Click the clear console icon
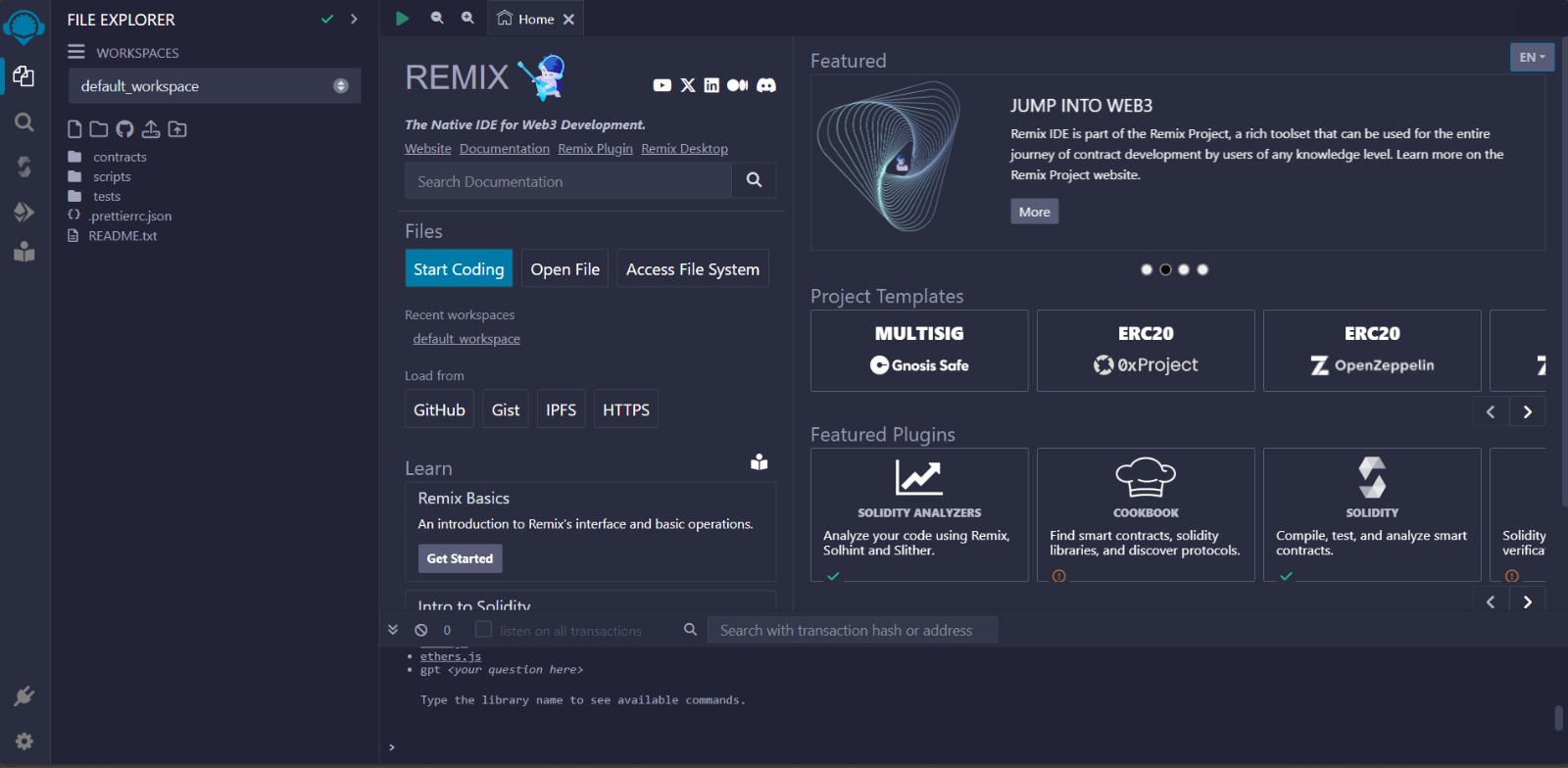This screenshot has width=1568, height=768. tap(421, 630)
